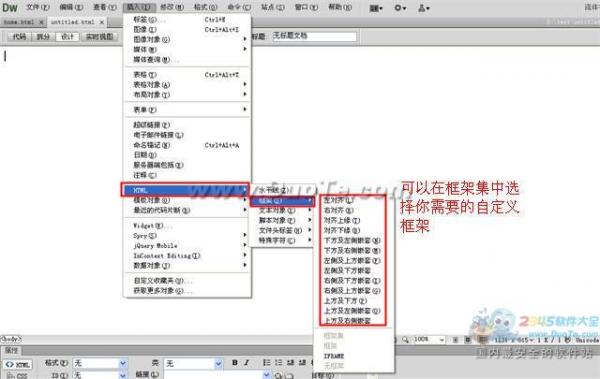Click the Bold B icon in Properties

click(x=235, y=363)
